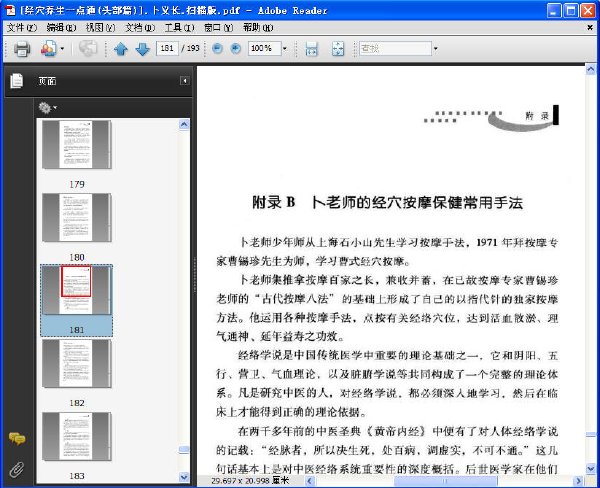Collapse the pages panel with arrow button
Image resolution: width=600 pixels, height=488 pixels.
pos(185,81)
